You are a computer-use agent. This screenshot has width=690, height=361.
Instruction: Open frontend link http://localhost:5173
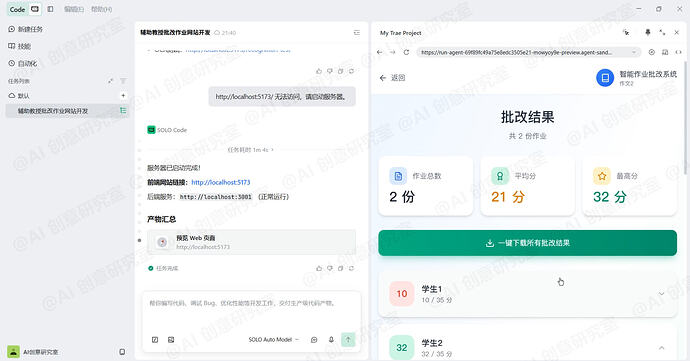221,182
